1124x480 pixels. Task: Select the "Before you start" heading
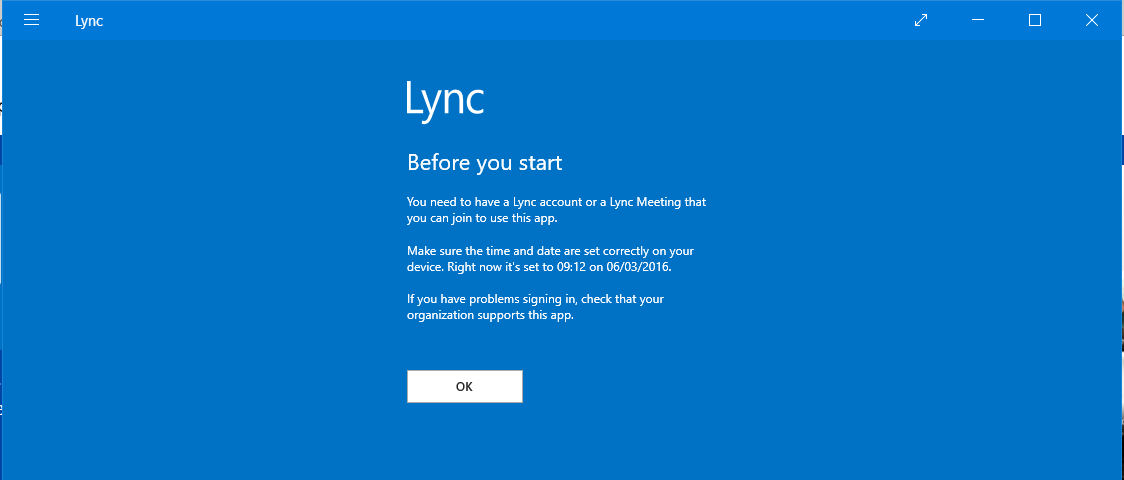tap(484, 162)
